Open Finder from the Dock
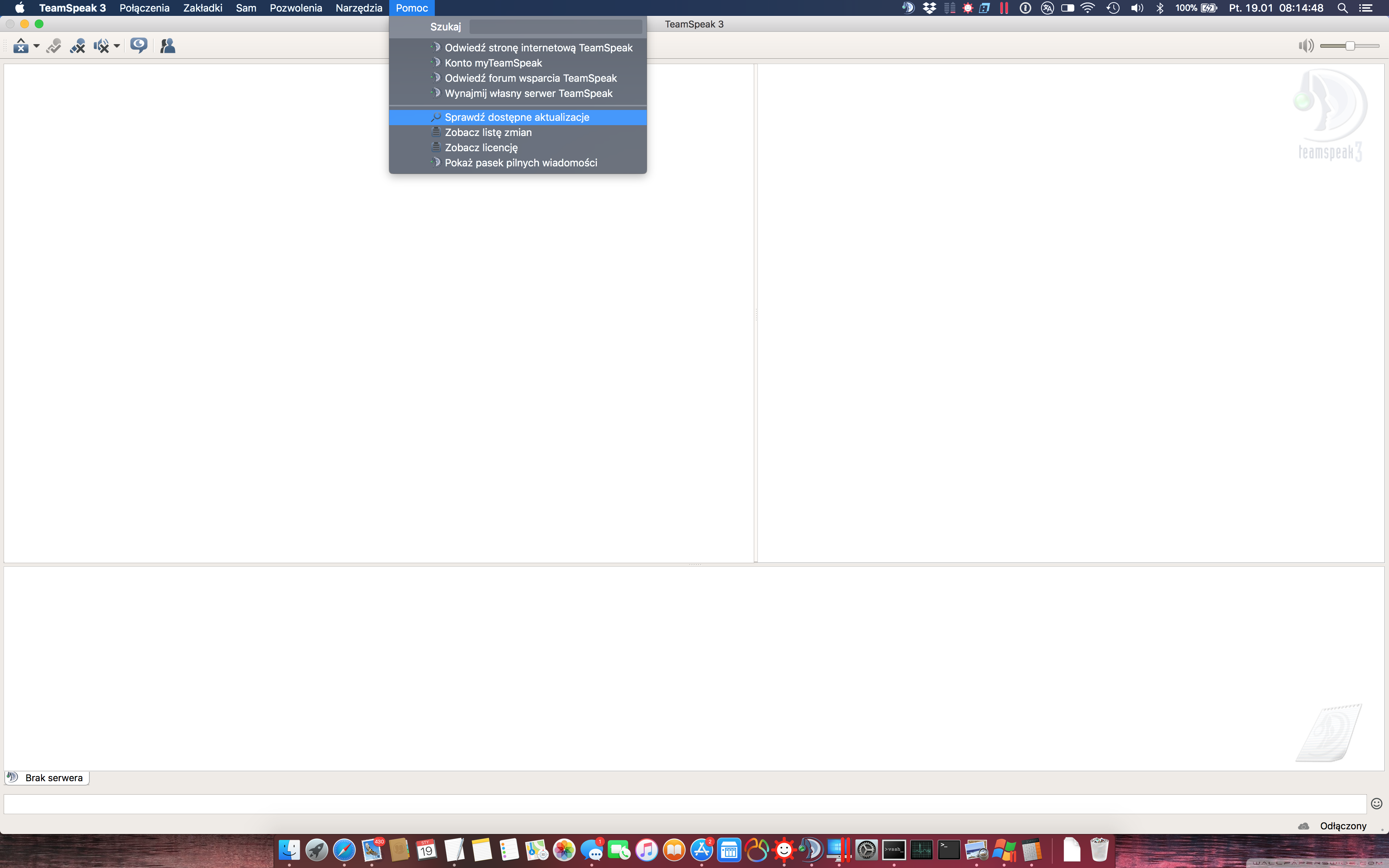The image size is (1389, 868). tap(289, 850)
